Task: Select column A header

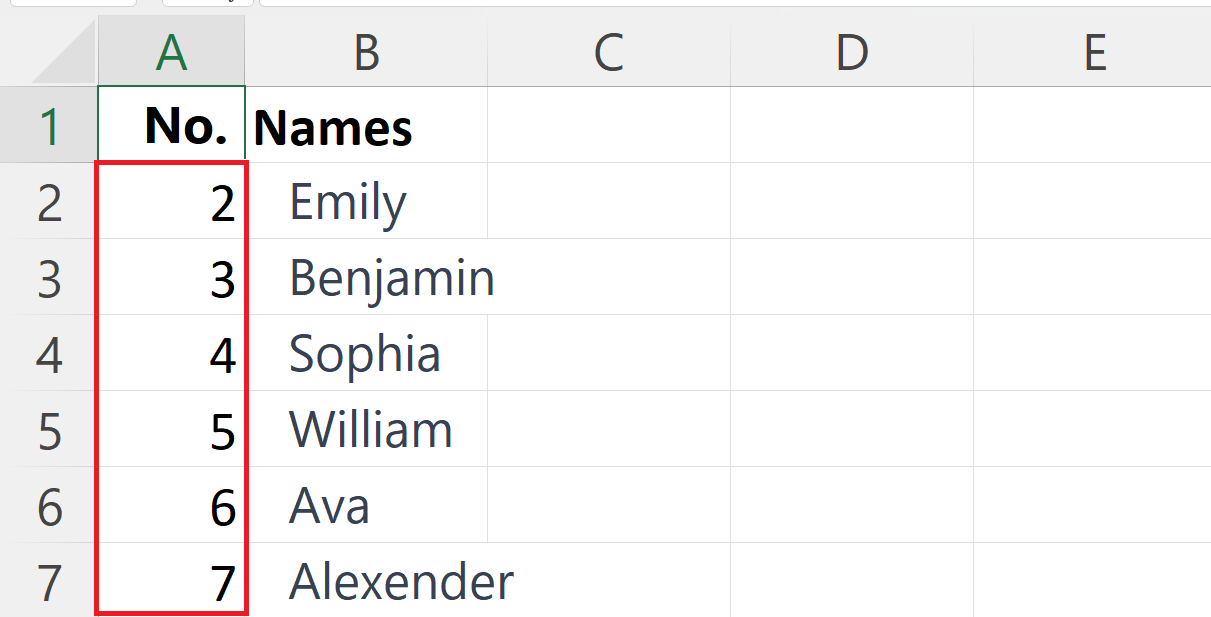Action: [171, 51]
